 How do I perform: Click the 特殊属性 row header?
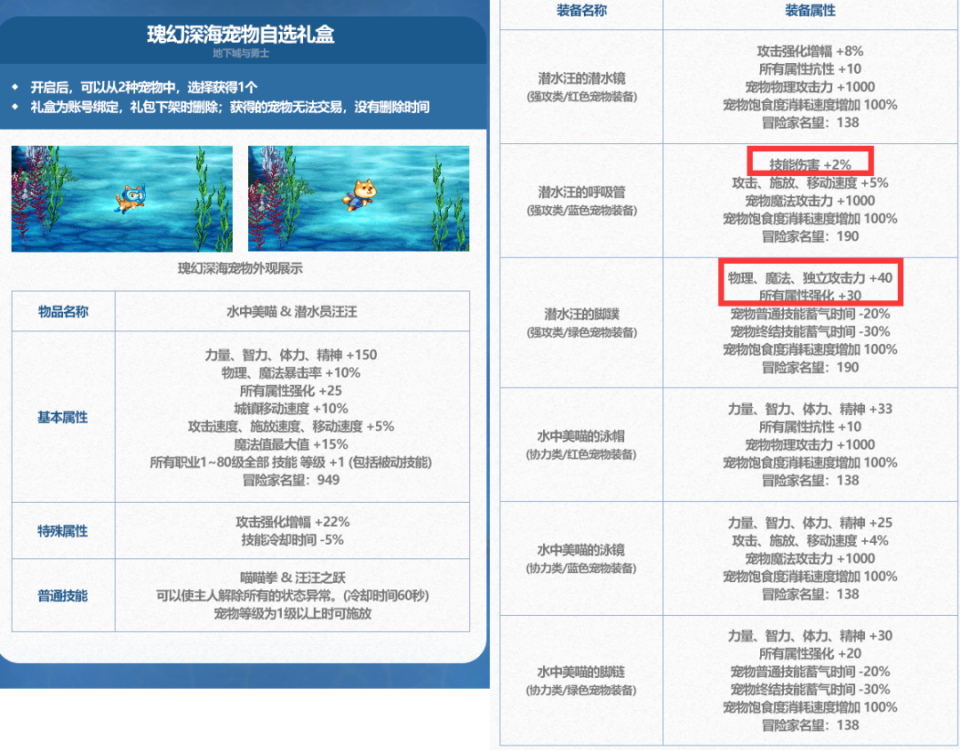tap(63, 531)
